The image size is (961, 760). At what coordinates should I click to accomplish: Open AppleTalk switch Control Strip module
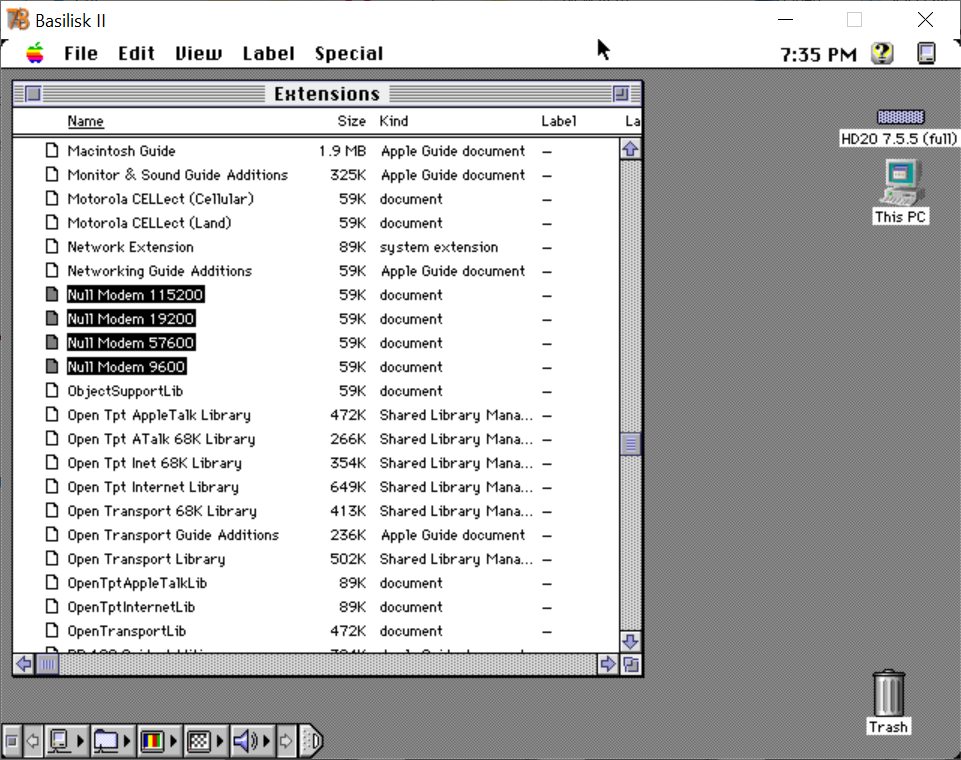tap(67, 741)
